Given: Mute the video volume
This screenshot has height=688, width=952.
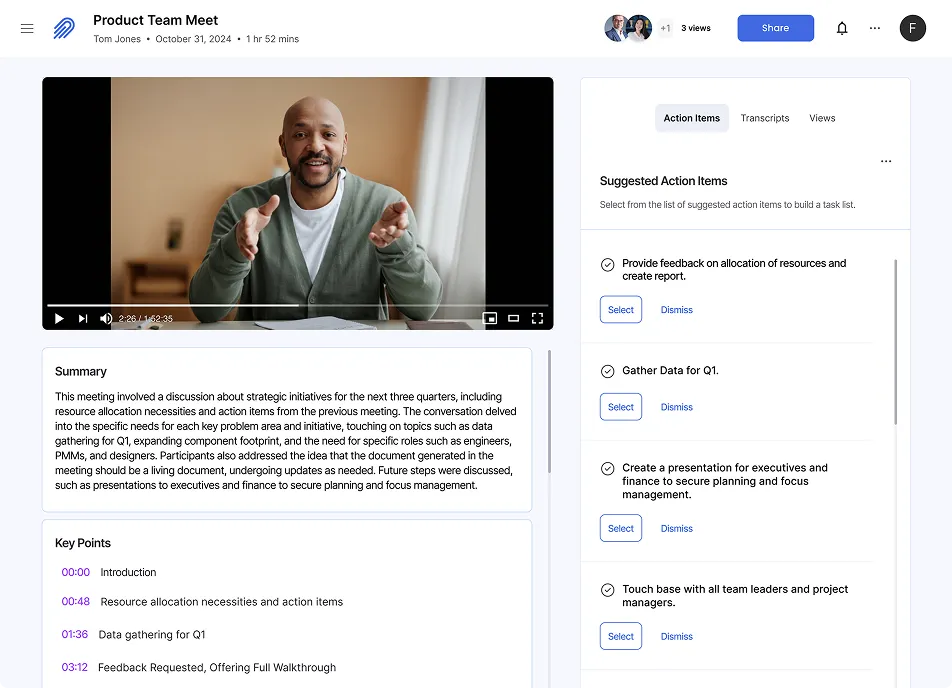Looking at the screenshot, I should (x=106, y=318).
